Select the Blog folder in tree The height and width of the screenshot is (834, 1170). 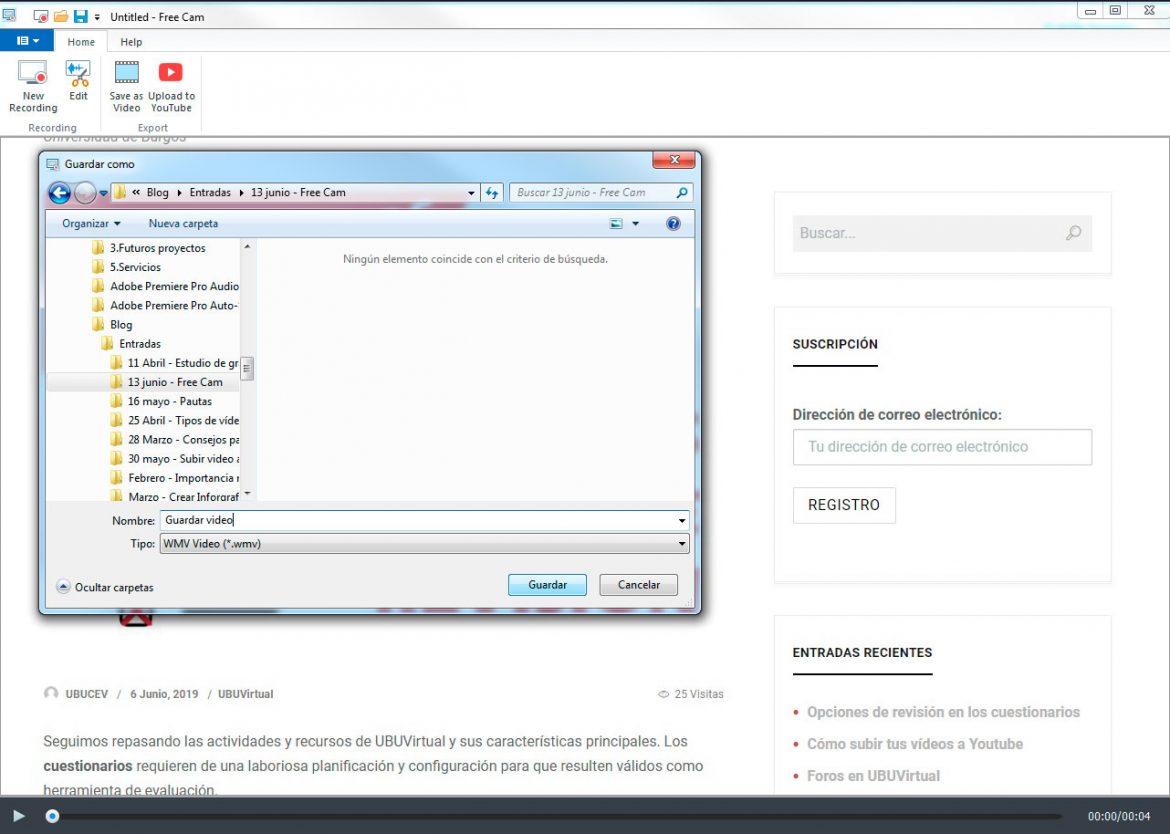[112, 324]
